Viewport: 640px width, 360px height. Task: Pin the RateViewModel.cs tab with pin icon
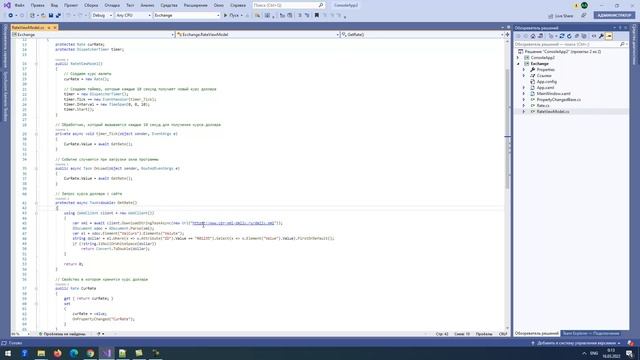(x=49, y=27)
